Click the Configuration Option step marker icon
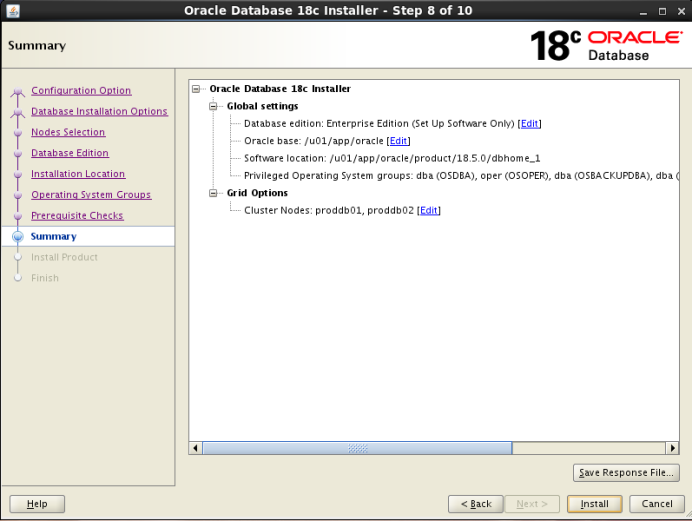692x521 pixels. [18, 91]
